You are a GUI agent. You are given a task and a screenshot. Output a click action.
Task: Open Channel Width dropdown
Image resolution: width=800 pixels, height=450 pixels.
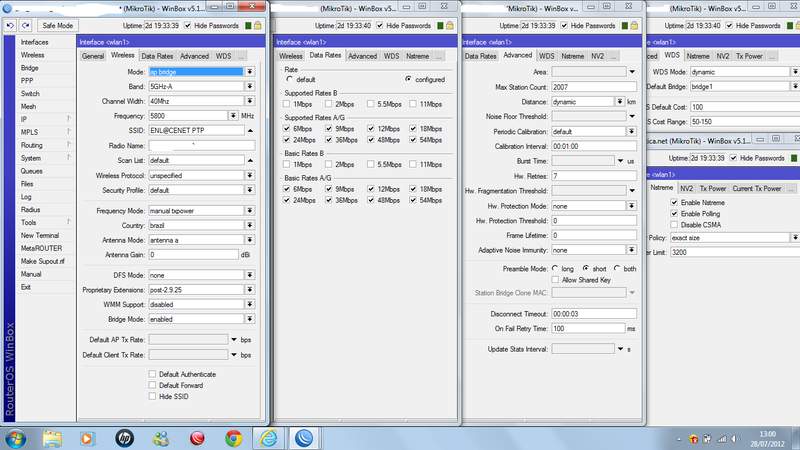point(250,101)
